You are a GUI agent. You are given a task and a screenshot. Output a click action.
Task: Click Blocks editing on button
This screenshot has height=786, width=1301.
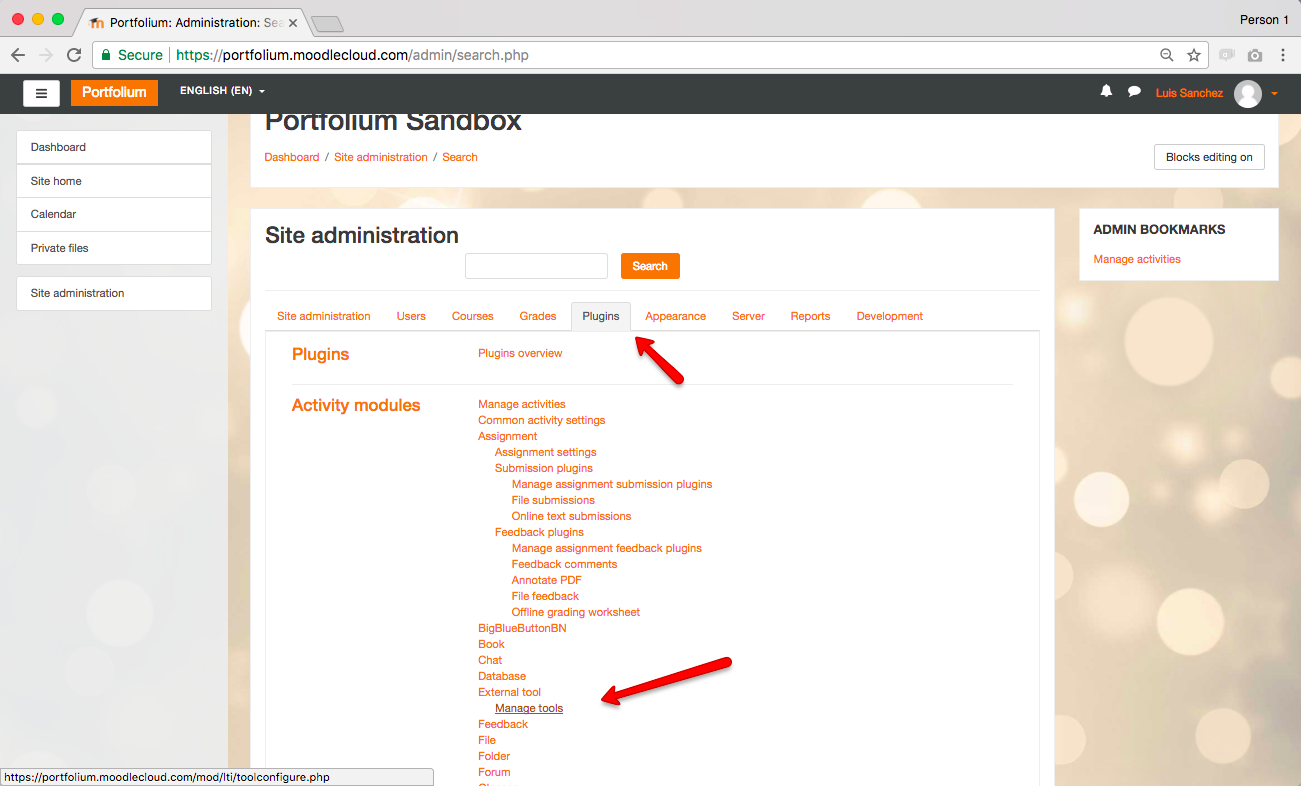[1209, 157]
